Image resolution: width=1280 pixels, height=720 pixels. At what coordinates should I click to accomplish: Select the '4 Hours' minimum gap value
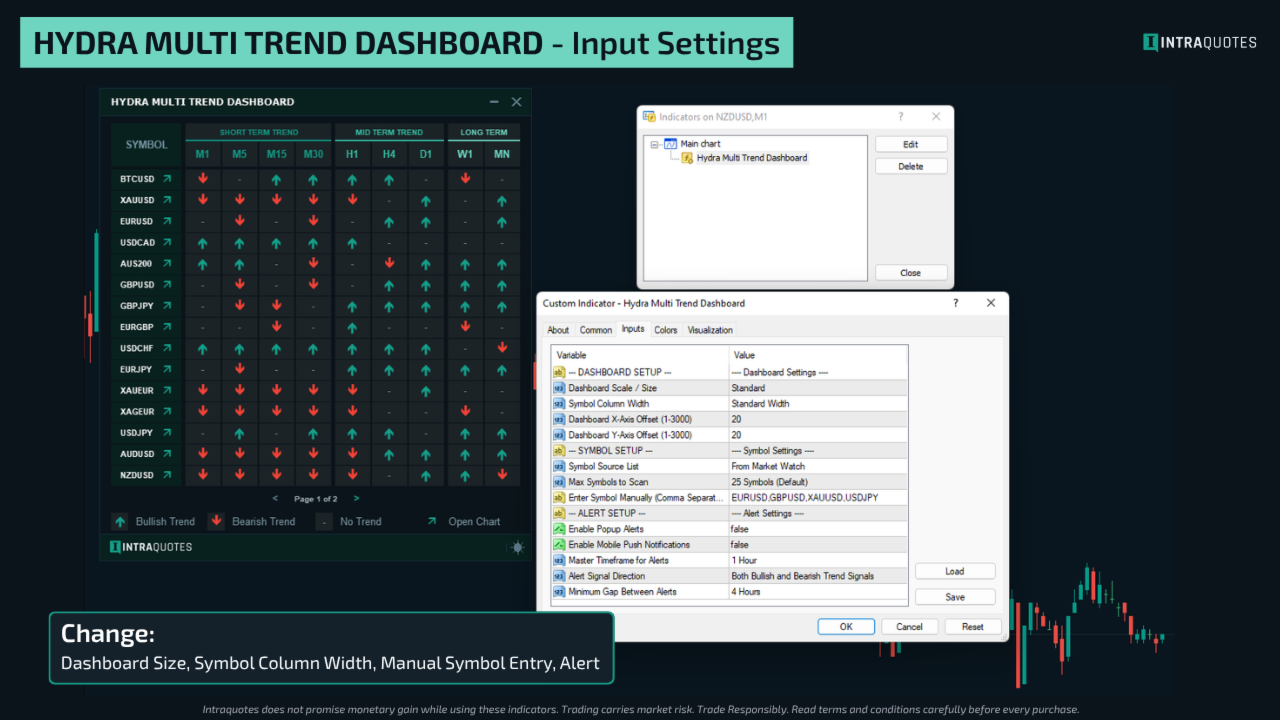click(x=818, y=592)
